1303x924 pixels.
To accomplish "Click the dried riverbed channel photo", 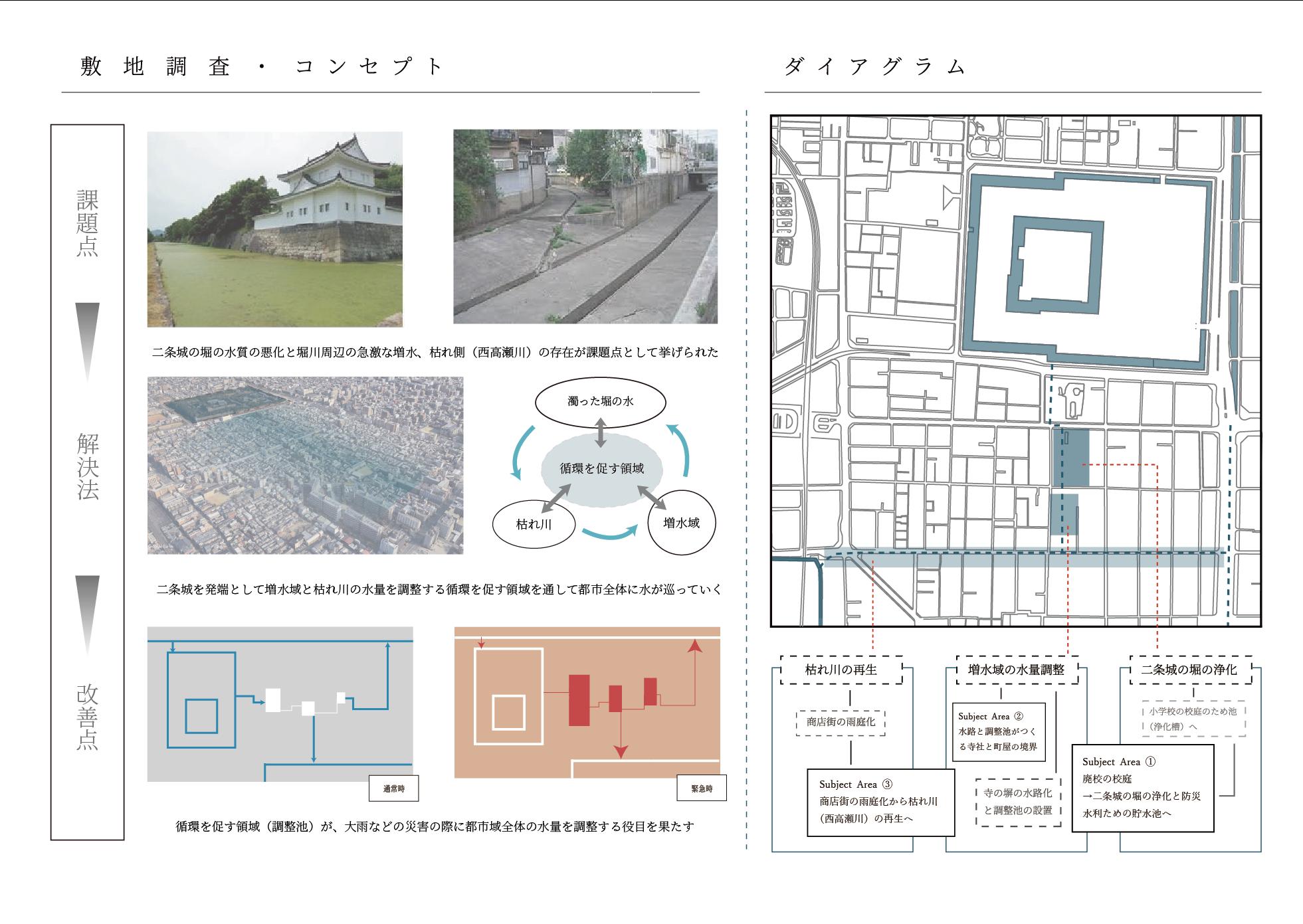I will (585, 227).
